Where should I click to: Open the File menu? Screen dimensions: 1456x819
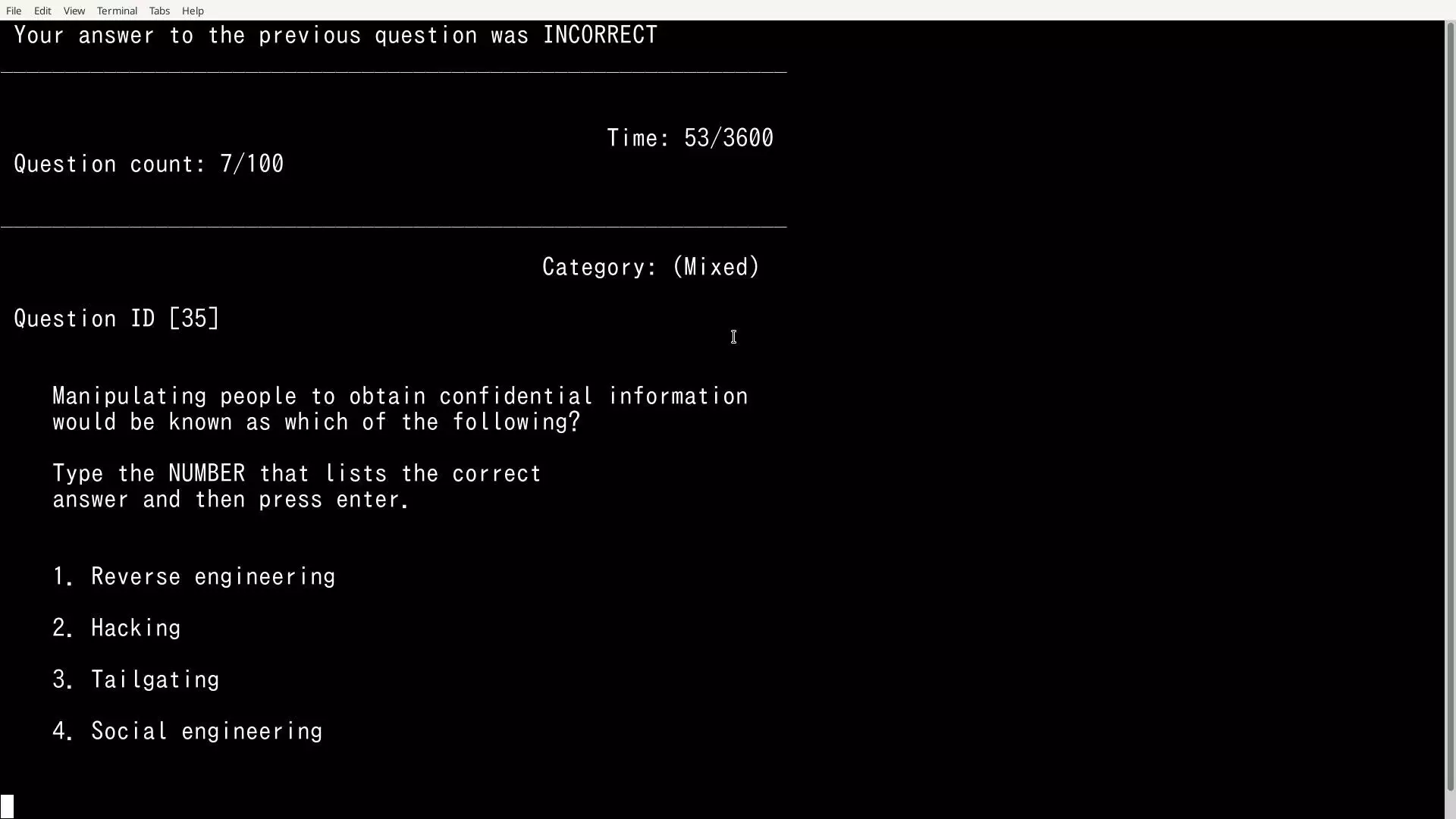[14, 11]
